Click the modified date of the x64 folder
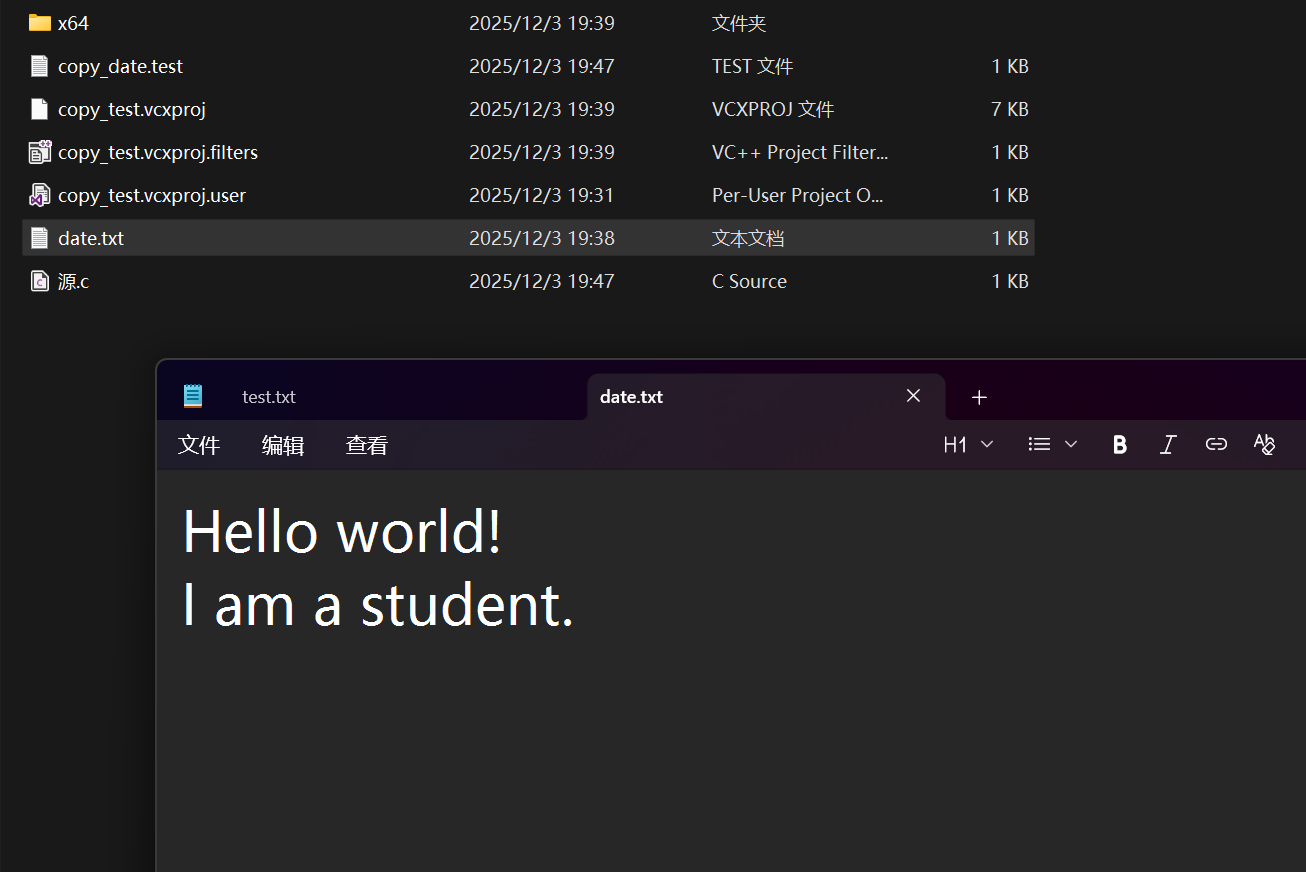 tap(542, 23)
